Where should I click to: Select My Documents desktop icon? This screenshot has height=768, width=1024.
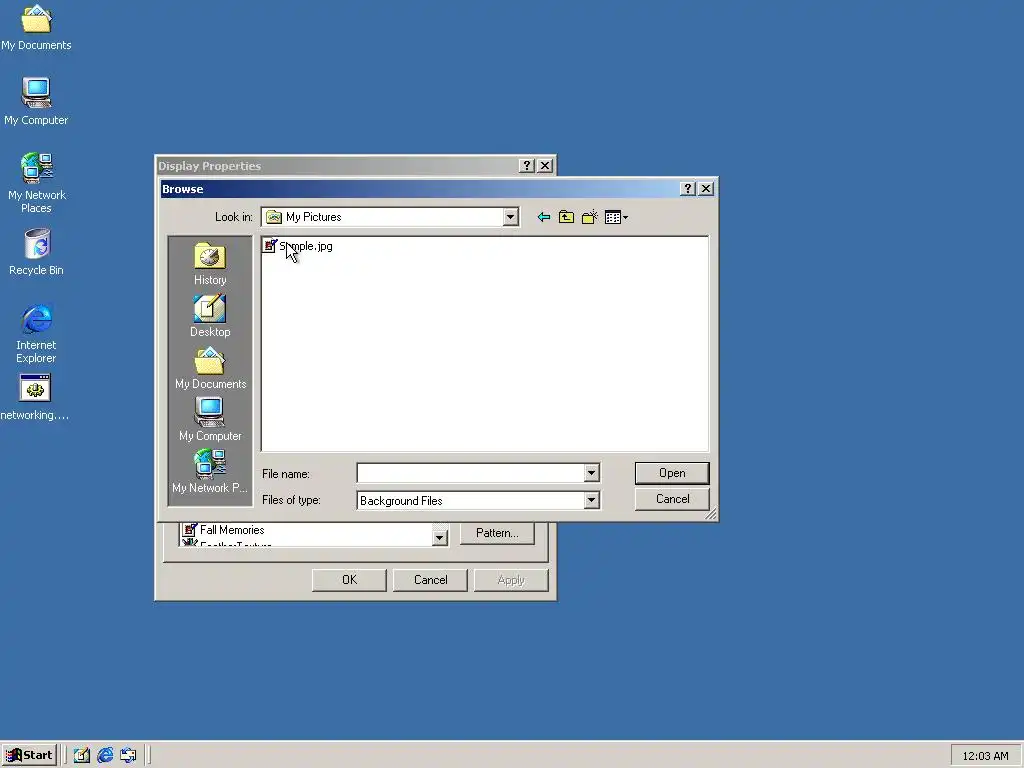click(x=36, y=27)
